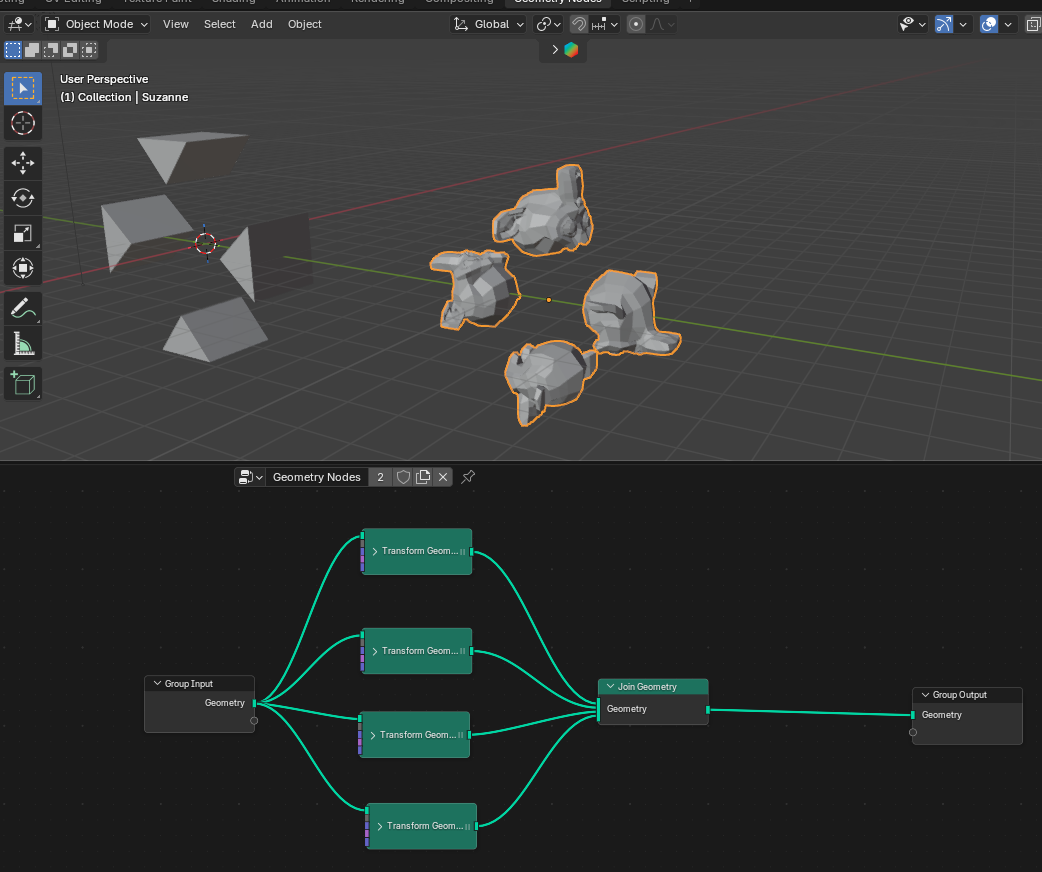Click the 'Geometry' label in Join Geometry node
The height and width of the screenshot is (872, 1042).
click(626, 709)
